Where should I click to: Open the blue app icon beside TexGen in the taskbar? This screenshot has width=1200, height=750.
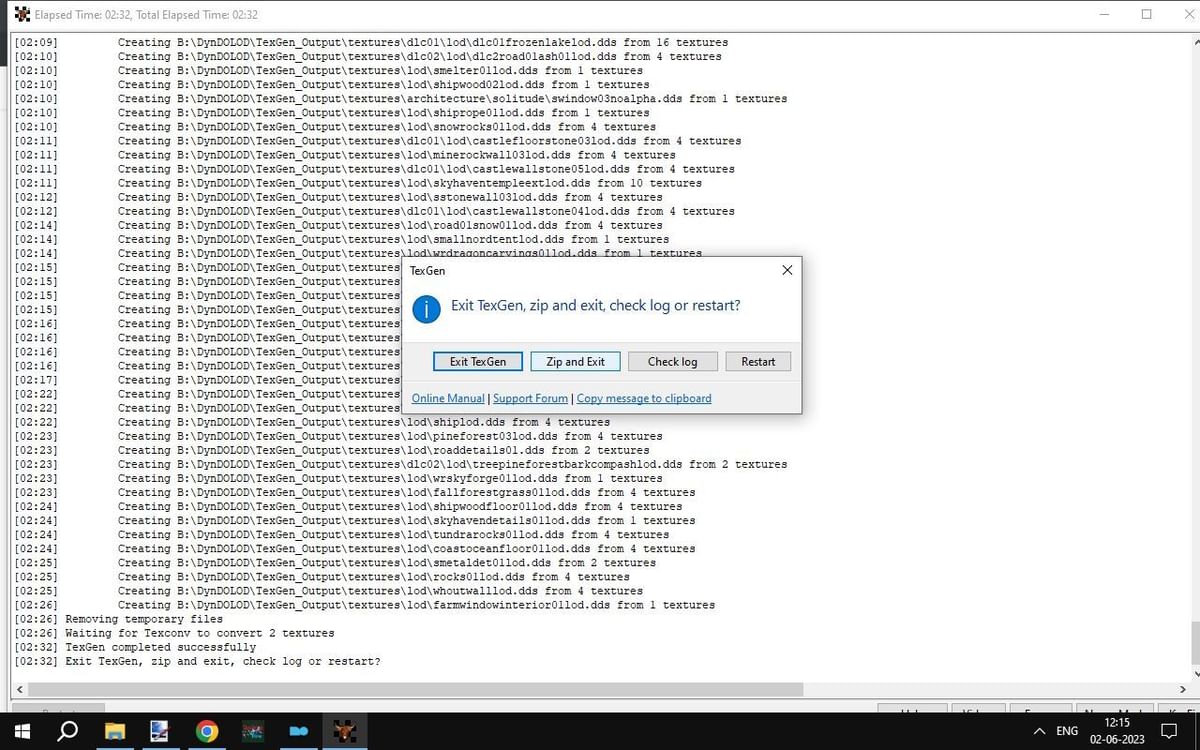[x=298, y=731]
